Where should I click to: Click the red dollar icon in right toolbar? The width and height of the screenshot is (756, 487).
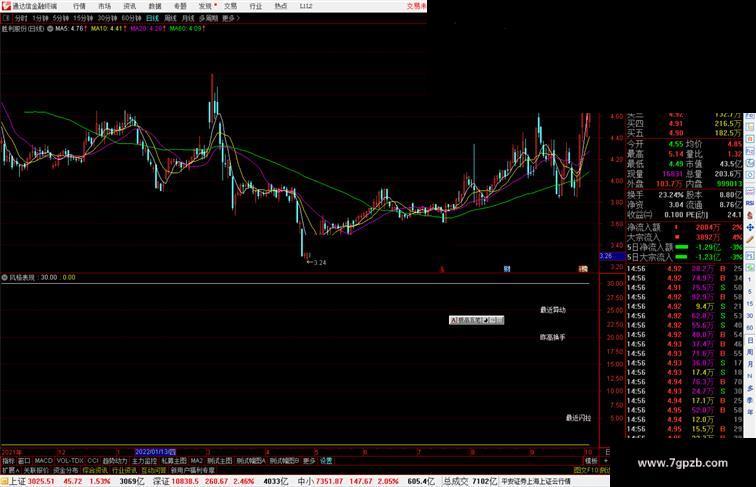click(750, 216)
